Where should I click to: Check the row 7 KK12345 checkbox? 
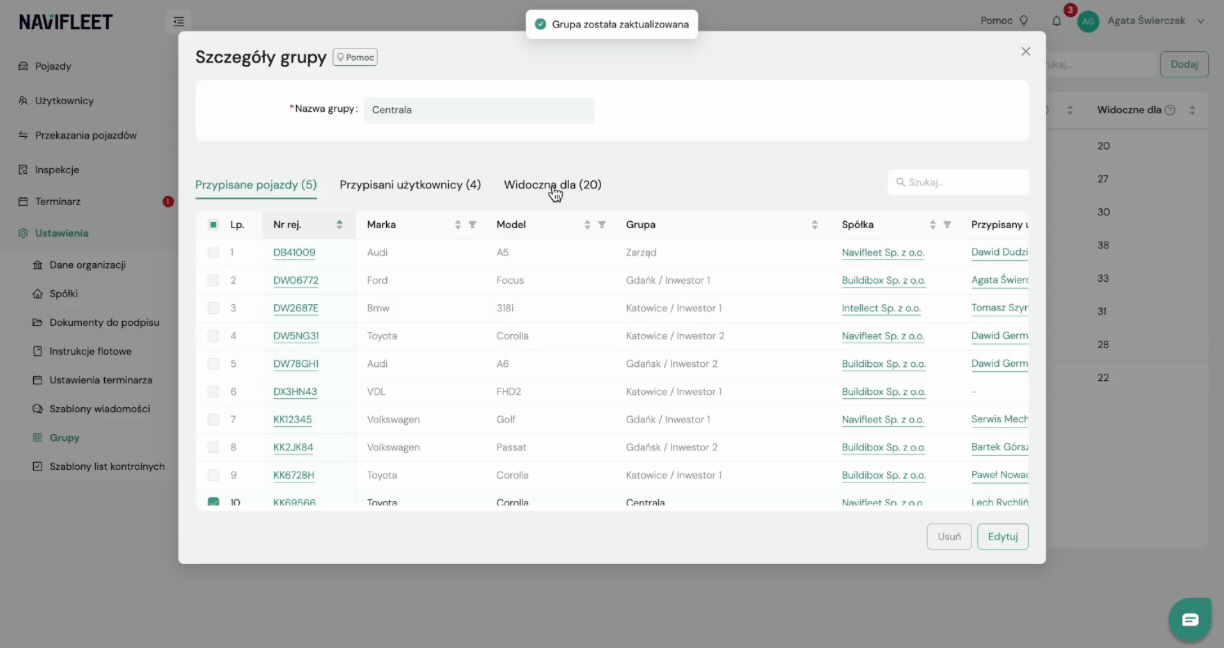(x=213, y=420)
